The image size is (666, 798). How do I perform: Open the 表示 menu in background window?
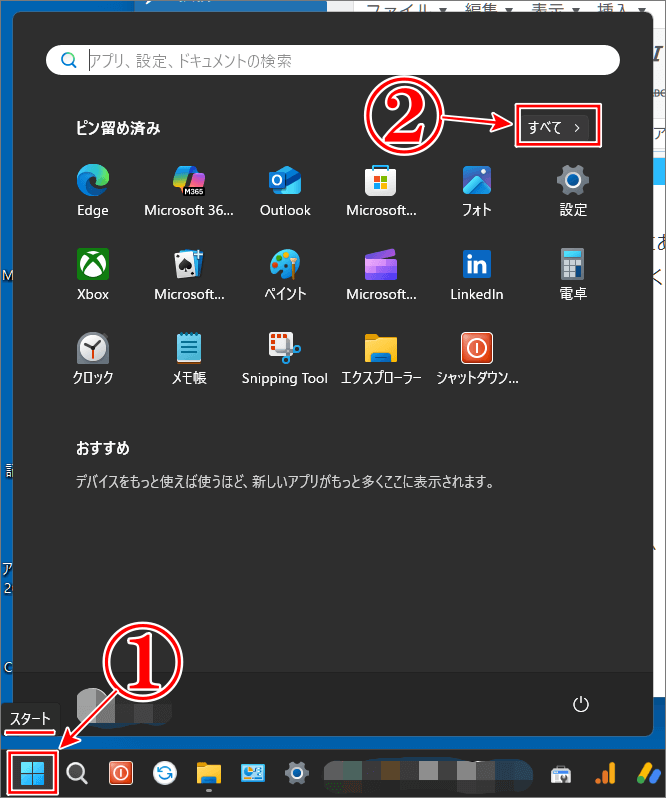[x=555, y=7]
